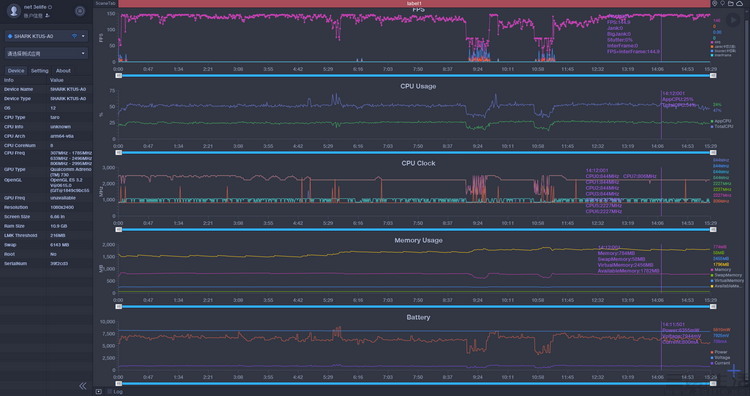Screen dimensions: 750x396
Task: Select the Ram Size row
Action: 46,226
